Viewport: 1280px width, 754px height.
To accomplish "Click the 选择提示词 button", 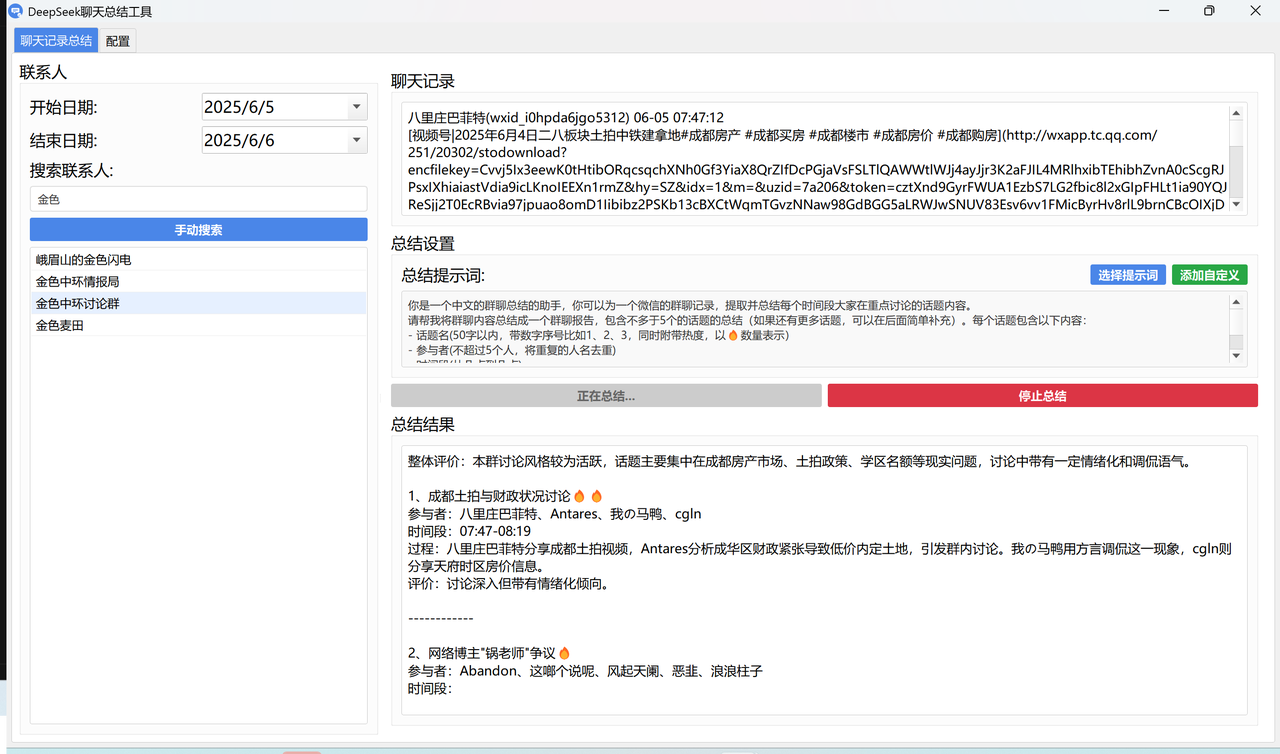I will [1128, 275].
